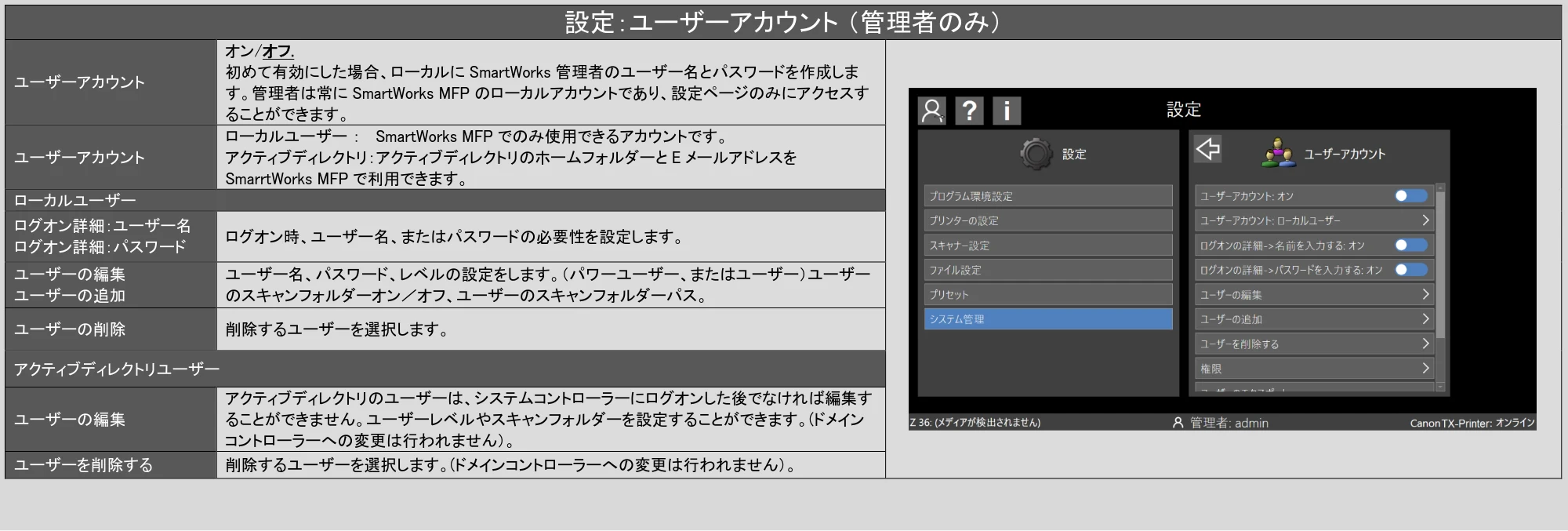
Task: Toggle the ユーザーアカウント: オン switch
Action: 1410,196
